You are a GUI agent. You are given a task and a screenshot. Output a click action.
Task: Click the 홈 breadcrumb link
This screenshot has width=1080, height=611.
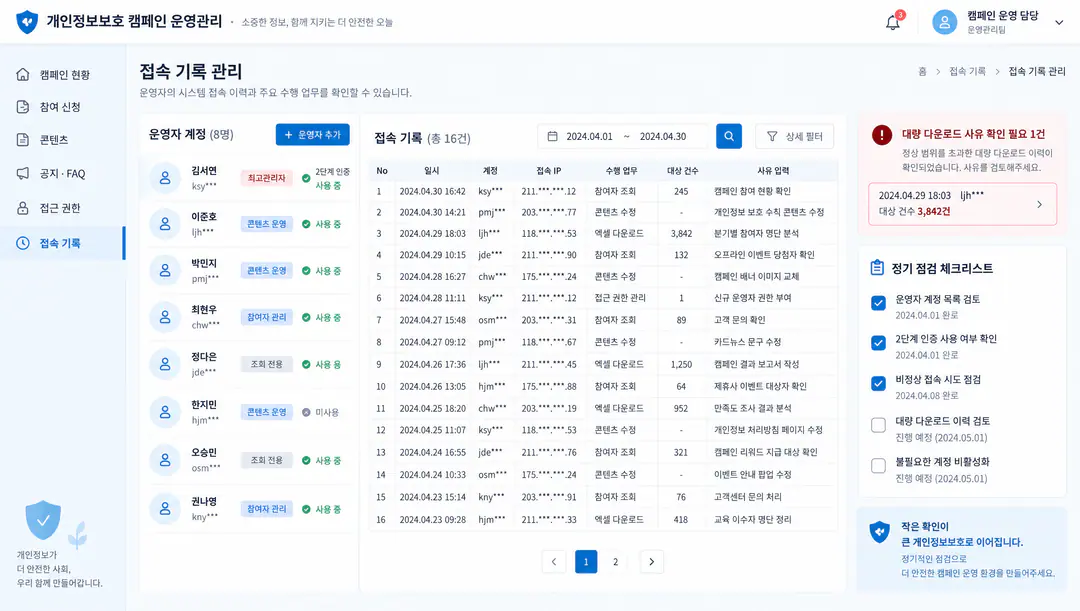point(922,71)
